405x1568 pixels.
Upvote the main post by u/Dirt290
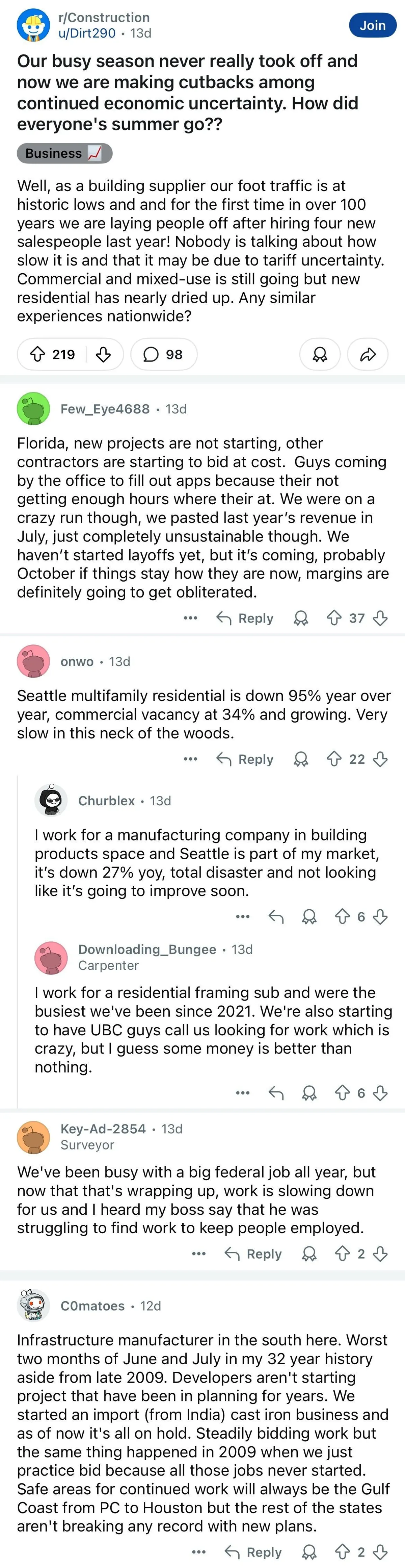click(38, 354)
